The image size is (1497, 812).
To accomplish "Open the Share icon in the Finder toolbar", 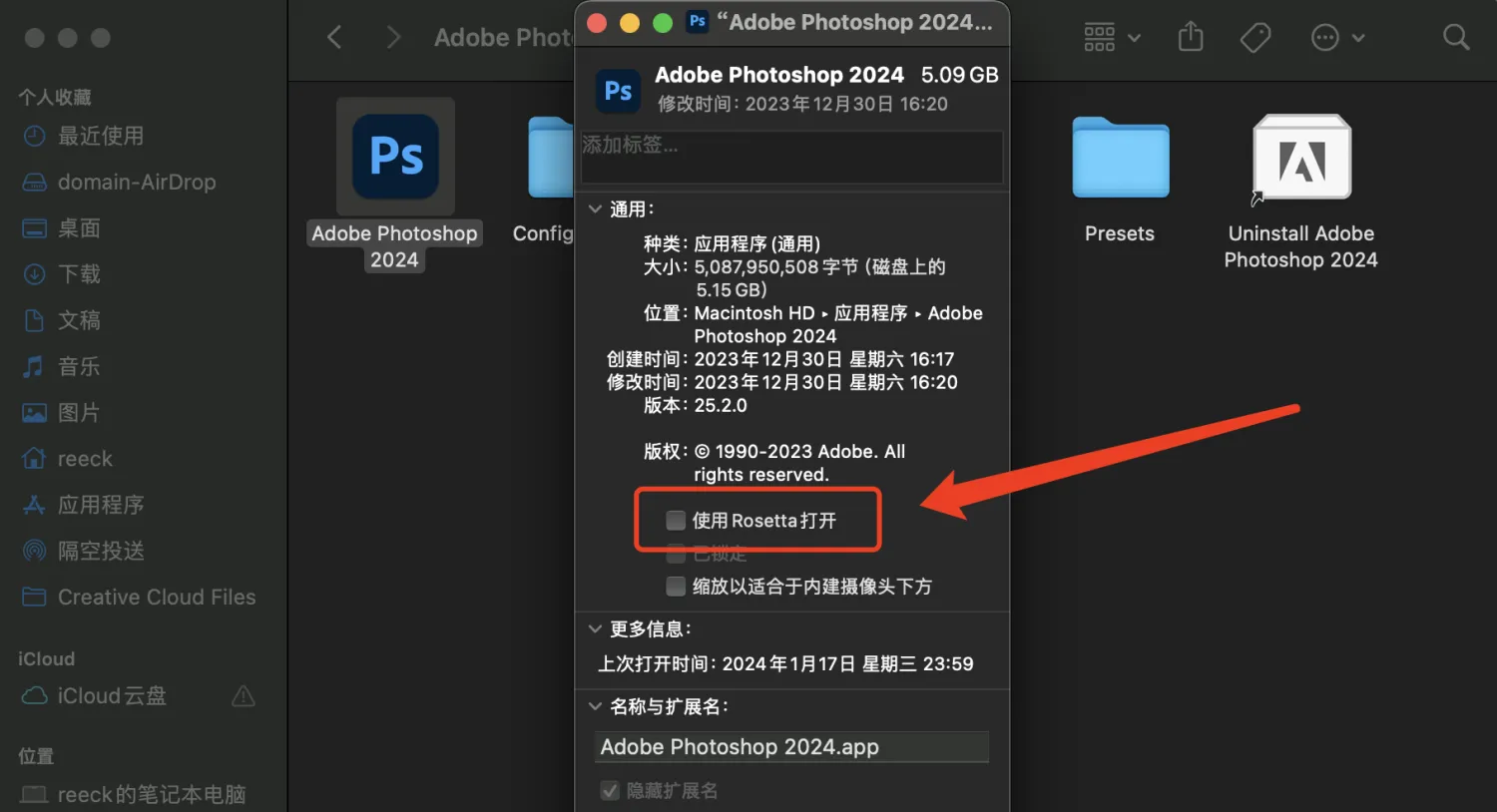I will (1190, 37).
